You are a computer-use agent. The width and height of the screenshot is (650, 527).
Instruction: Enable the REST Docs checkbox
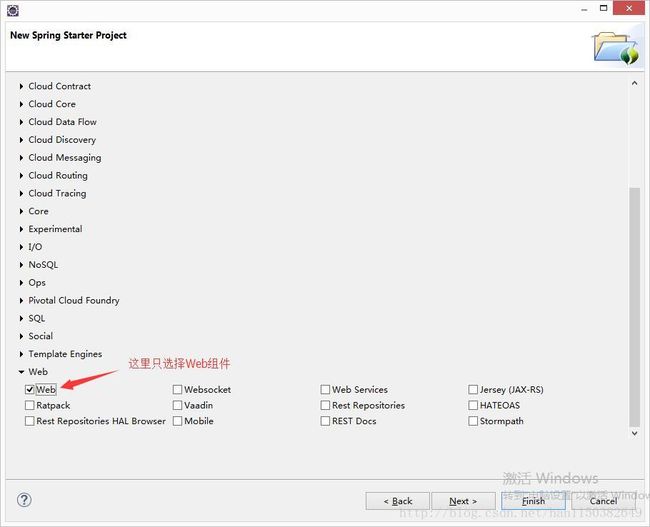point(325,421)
